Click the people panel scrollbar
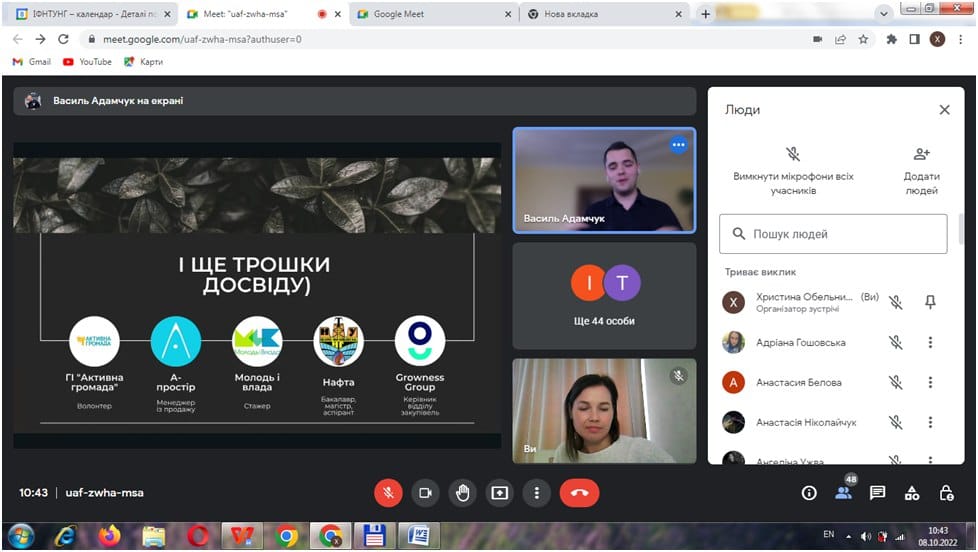The width and height of the screenshot is (978, 552). pos(962,230)
